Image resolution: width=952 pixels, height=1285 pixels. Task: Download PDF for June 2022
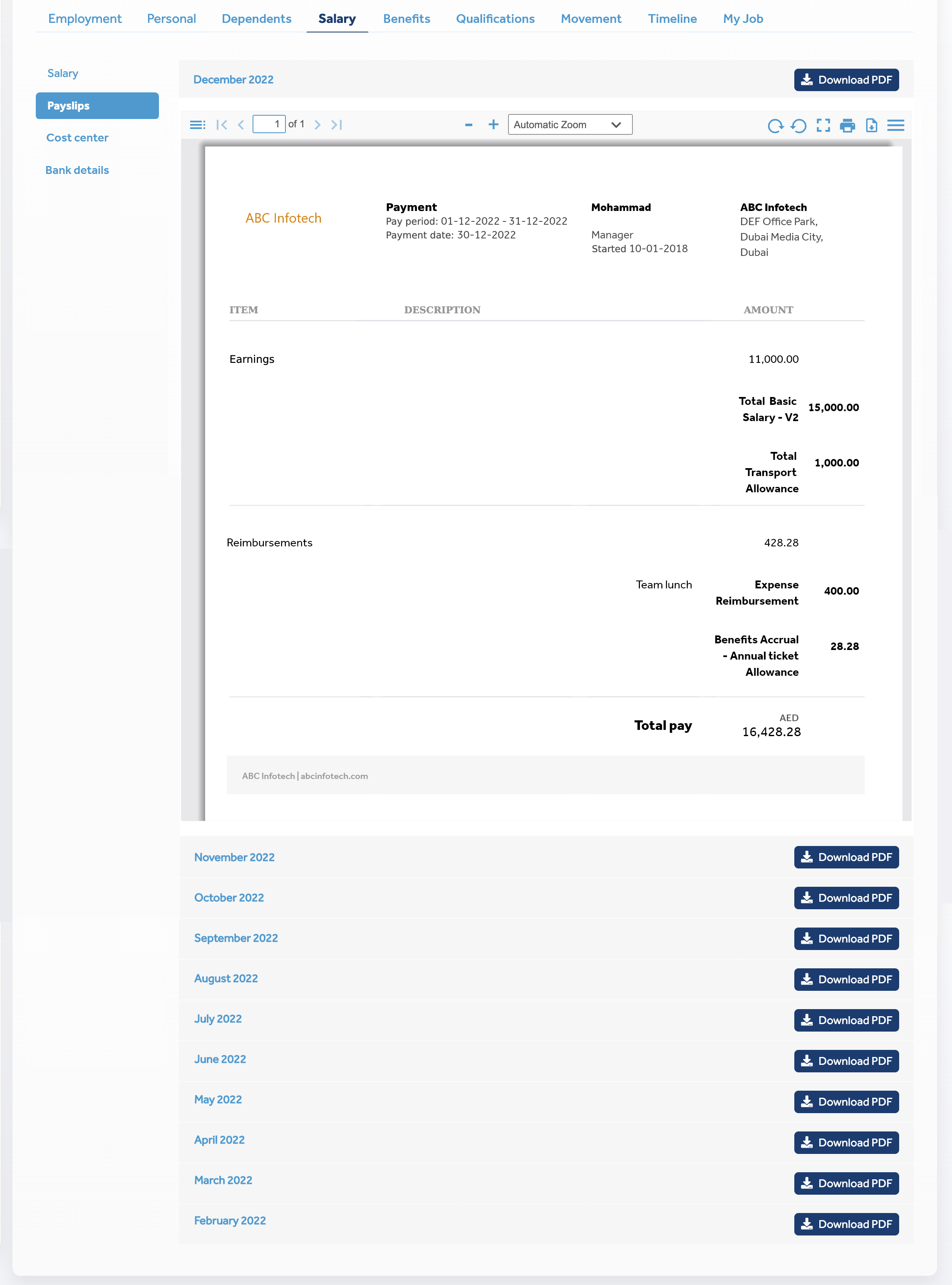[846, 1061]
